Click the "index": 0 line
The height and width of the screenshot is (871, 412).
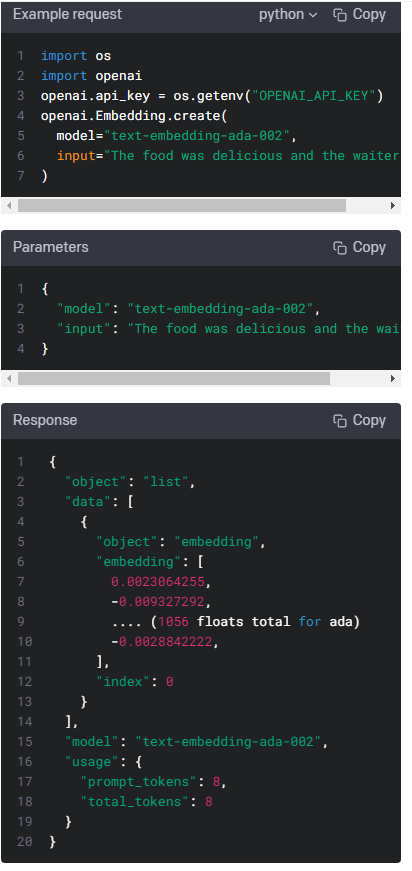coord(135,682)
